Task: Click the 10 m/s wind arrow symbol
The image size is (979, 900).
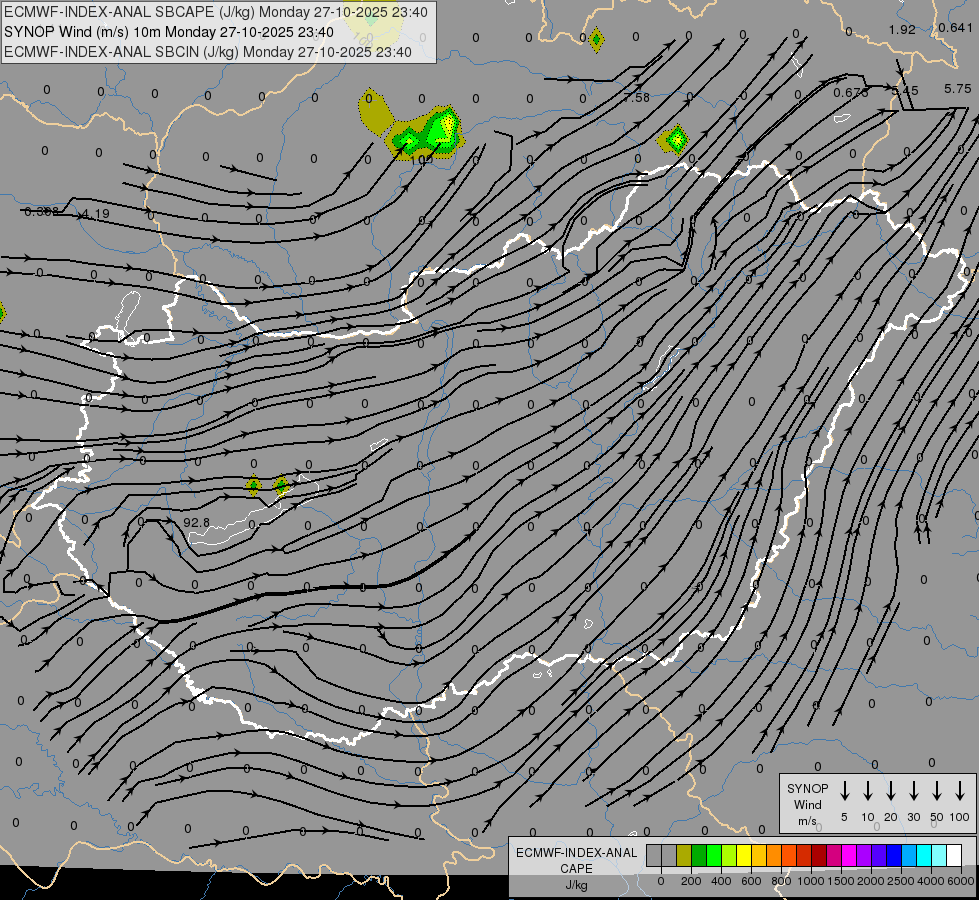Action: [867, 791]
